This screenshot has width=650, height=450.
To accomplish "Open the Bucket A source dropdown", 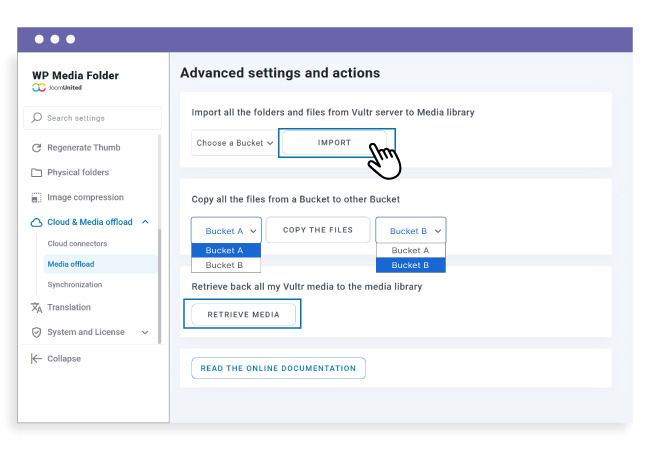I will point(226,230).
